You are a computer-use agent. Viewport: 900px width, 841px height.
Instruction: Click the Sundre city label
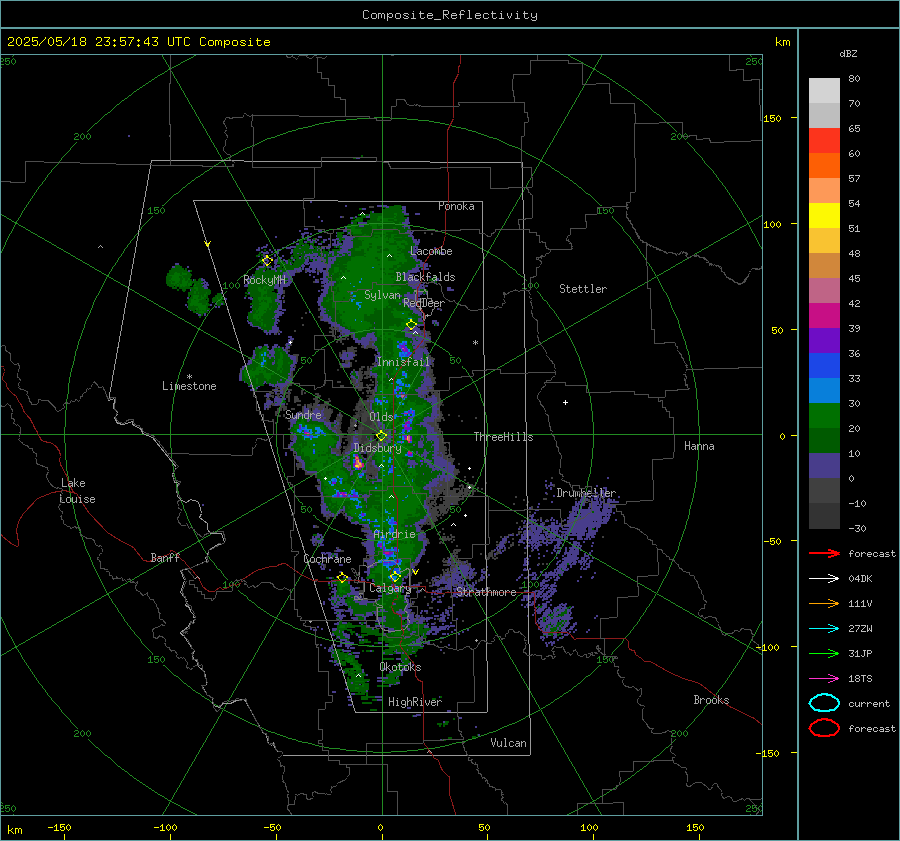click(303, 414)
